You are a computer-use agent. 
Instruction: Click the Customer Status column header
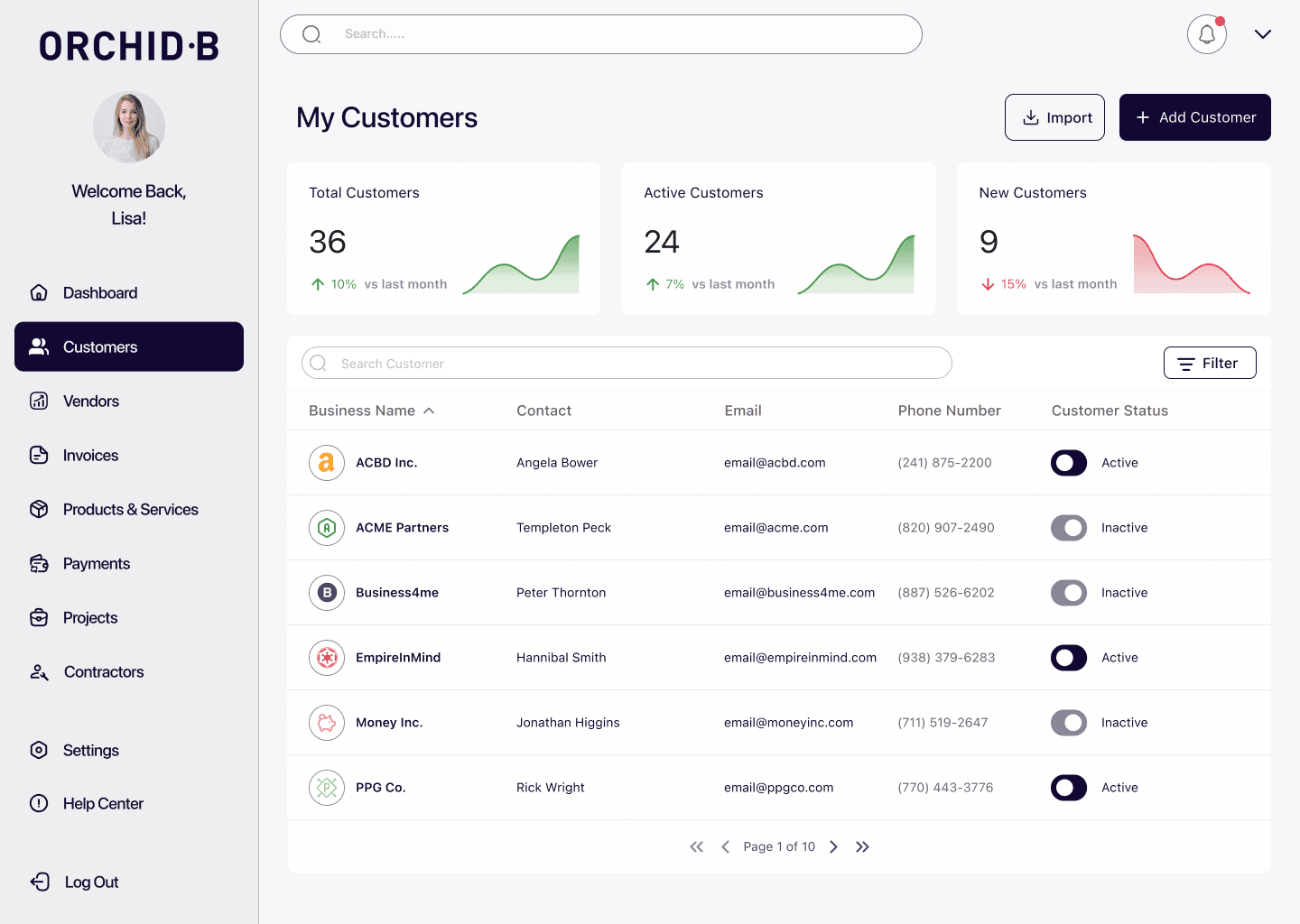(x=1110, y=411)
